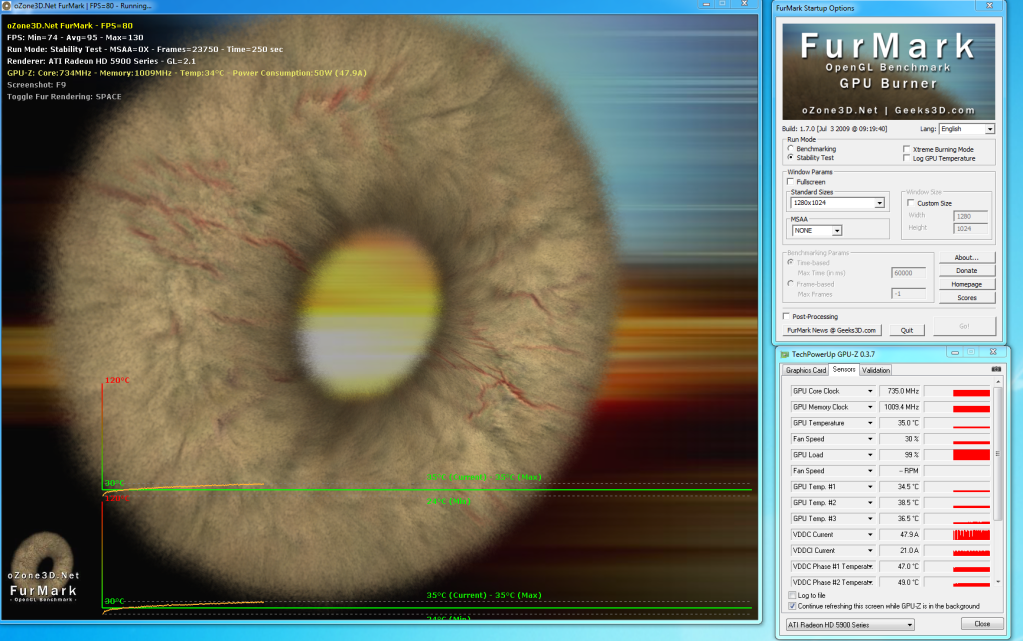Click the FurMark window title bar icon
The height and width of the screenshot is (641, 1023).
[7, 6]
